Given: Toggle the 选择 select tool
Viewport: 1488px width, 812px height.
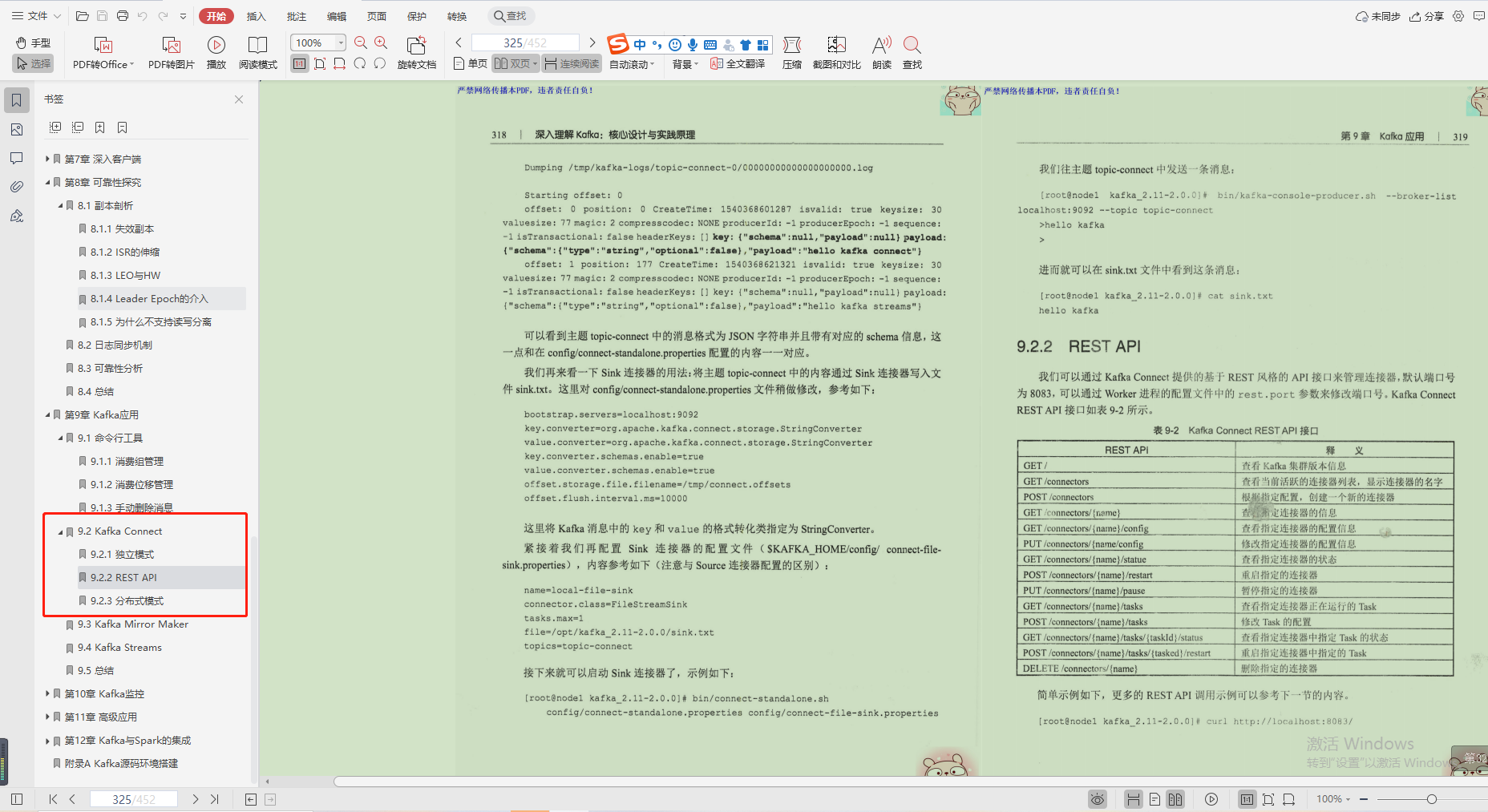Looking at the screenshot, I should click(x=33, y=63).
